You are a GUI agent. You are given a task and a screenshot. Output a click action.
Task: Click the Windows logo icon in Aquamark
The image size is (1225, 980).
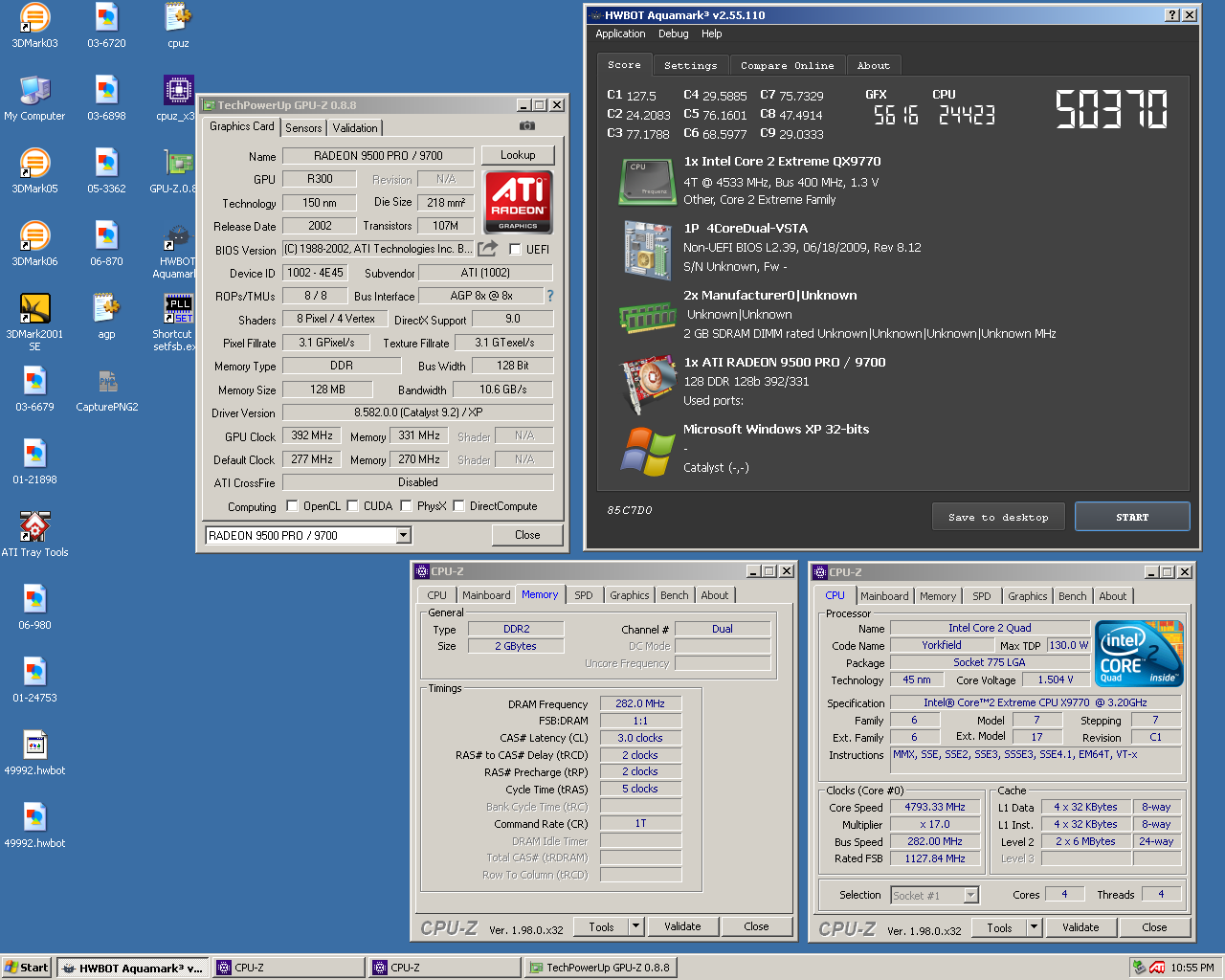[x=648, y=452]
